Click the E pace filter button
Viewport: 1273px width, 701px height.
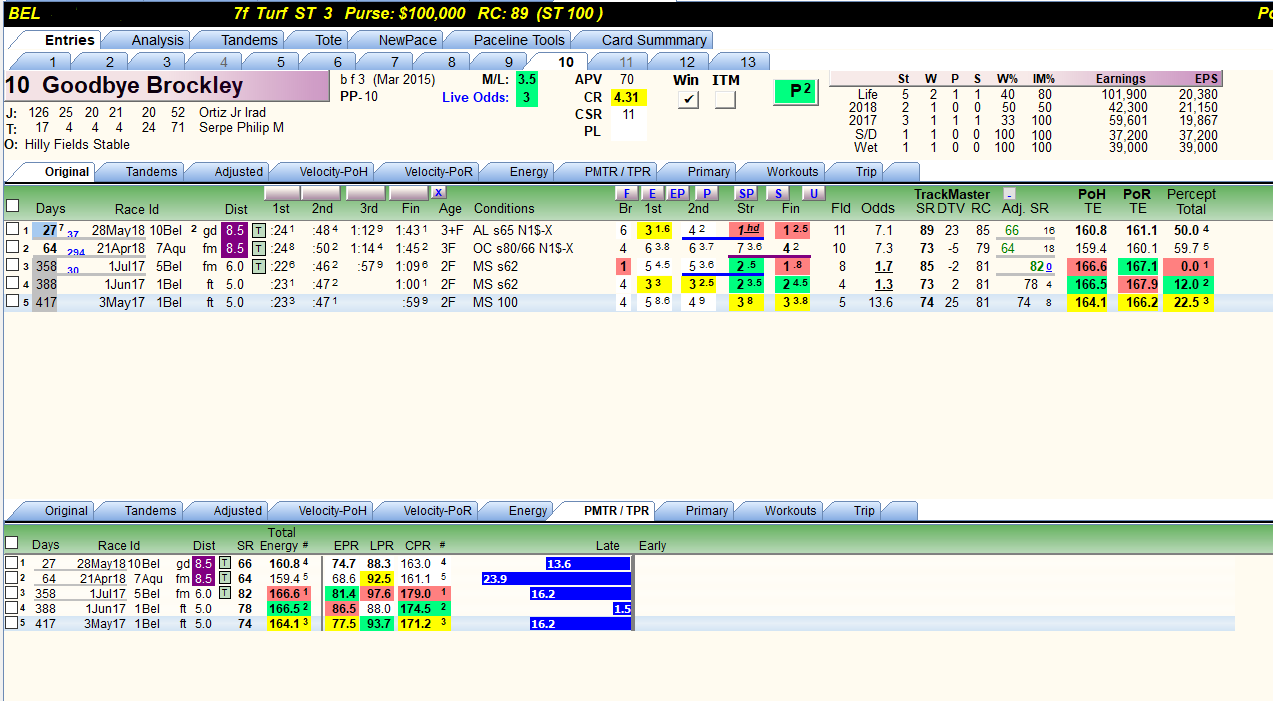652,193
